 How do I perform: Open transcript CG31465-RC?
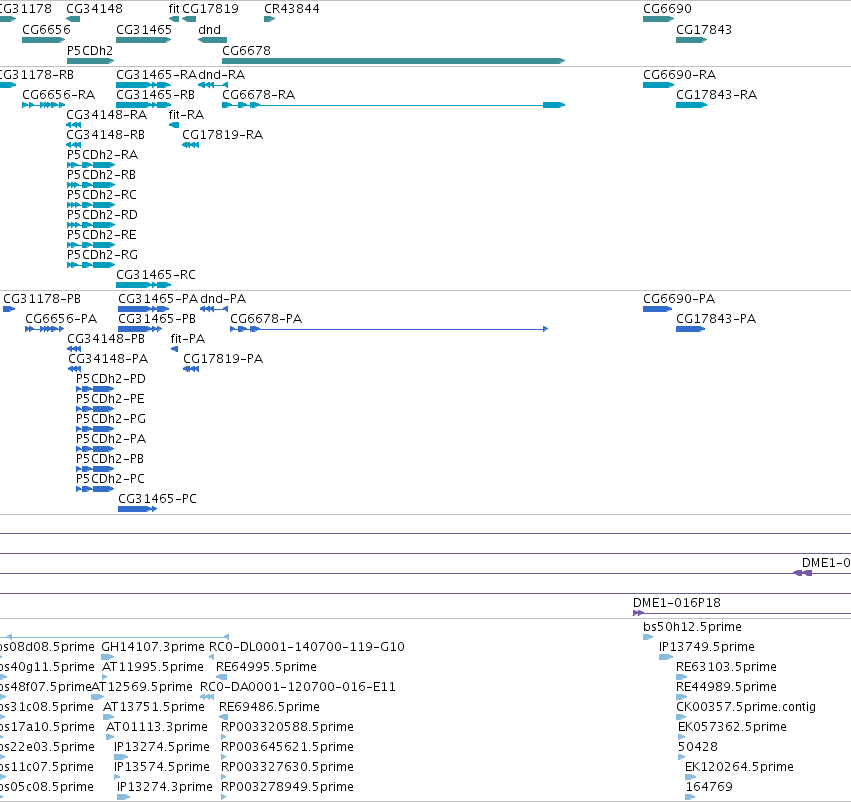click(x=156, y=275)
